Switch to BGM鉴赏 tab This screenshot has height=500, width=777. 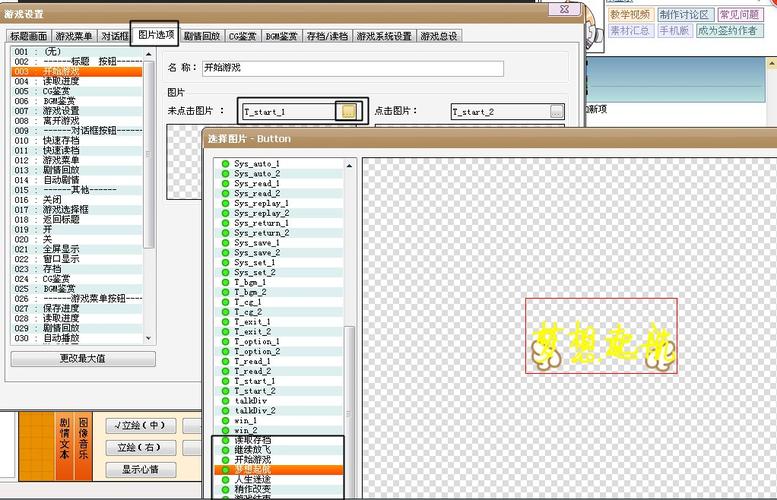coord(281,36)
